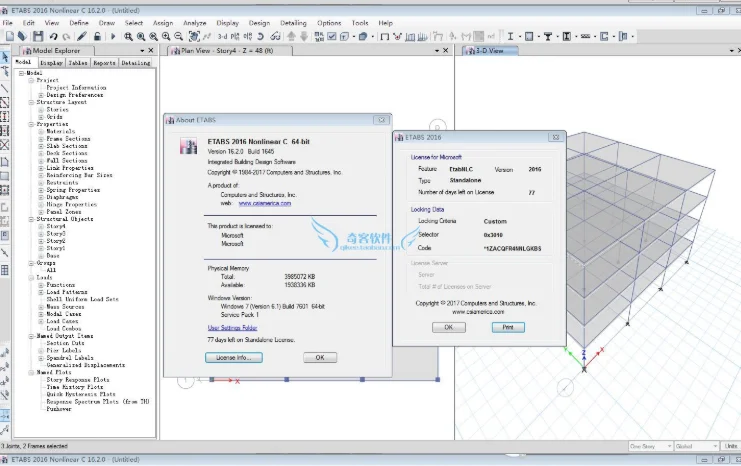
Task: Expand the Materials tree node
Action: point(41,131)
